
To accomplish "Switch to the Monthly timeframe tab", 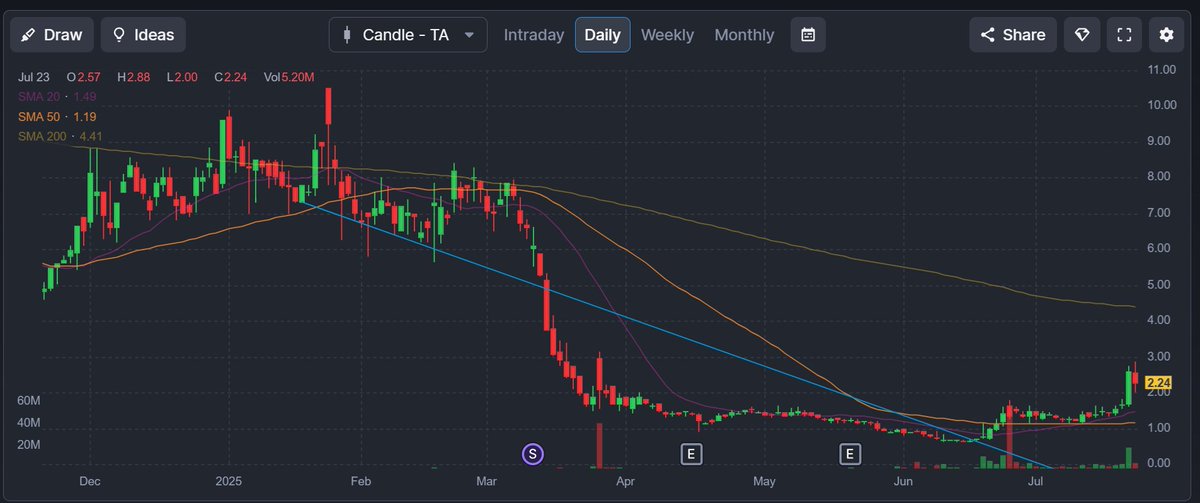I will tap(744, 35).
